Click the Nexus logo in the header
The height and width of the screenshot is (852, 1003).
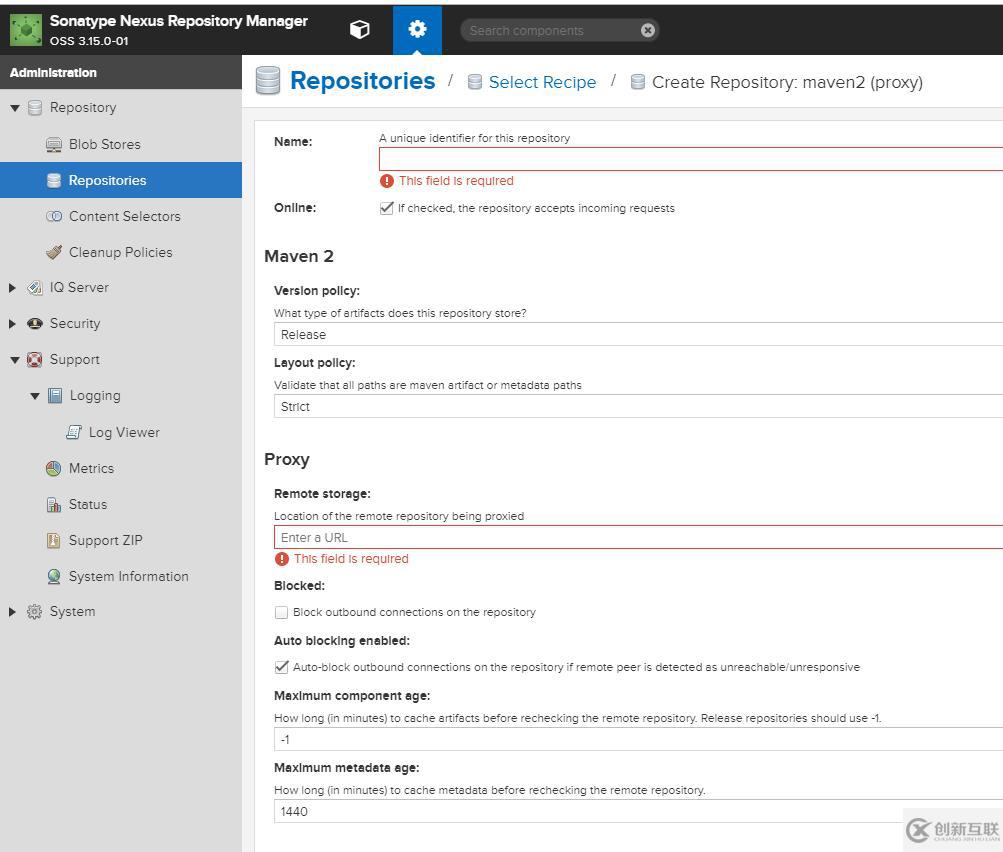click(x=26, y=30)
